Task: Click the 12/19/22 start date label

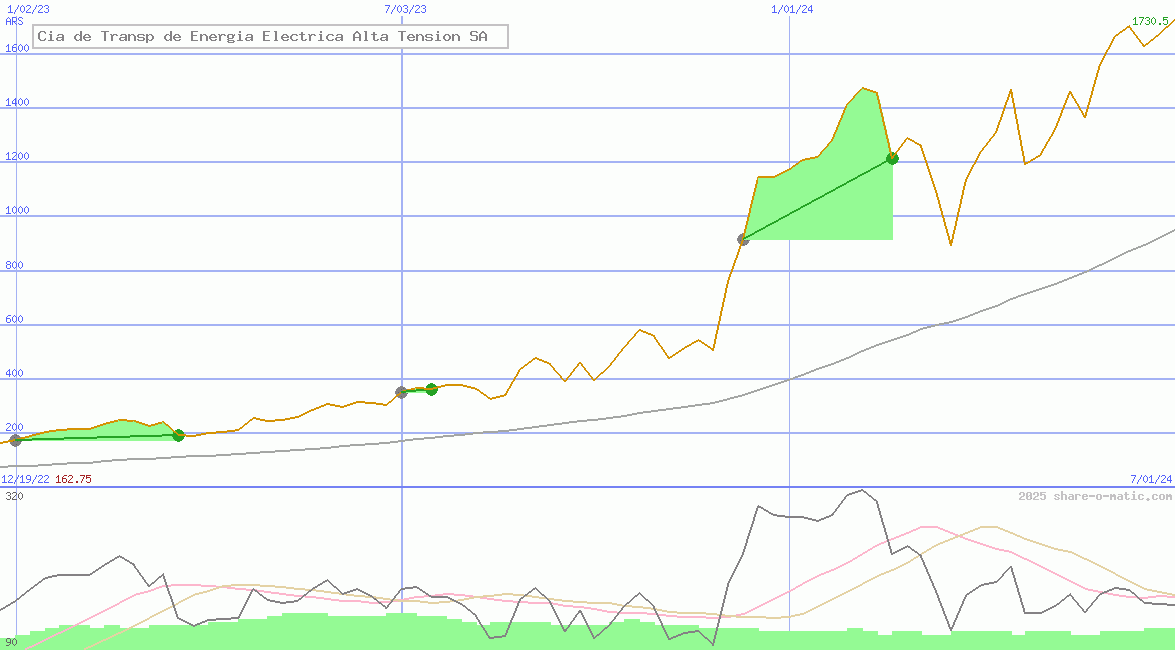Action: [25, 479]
